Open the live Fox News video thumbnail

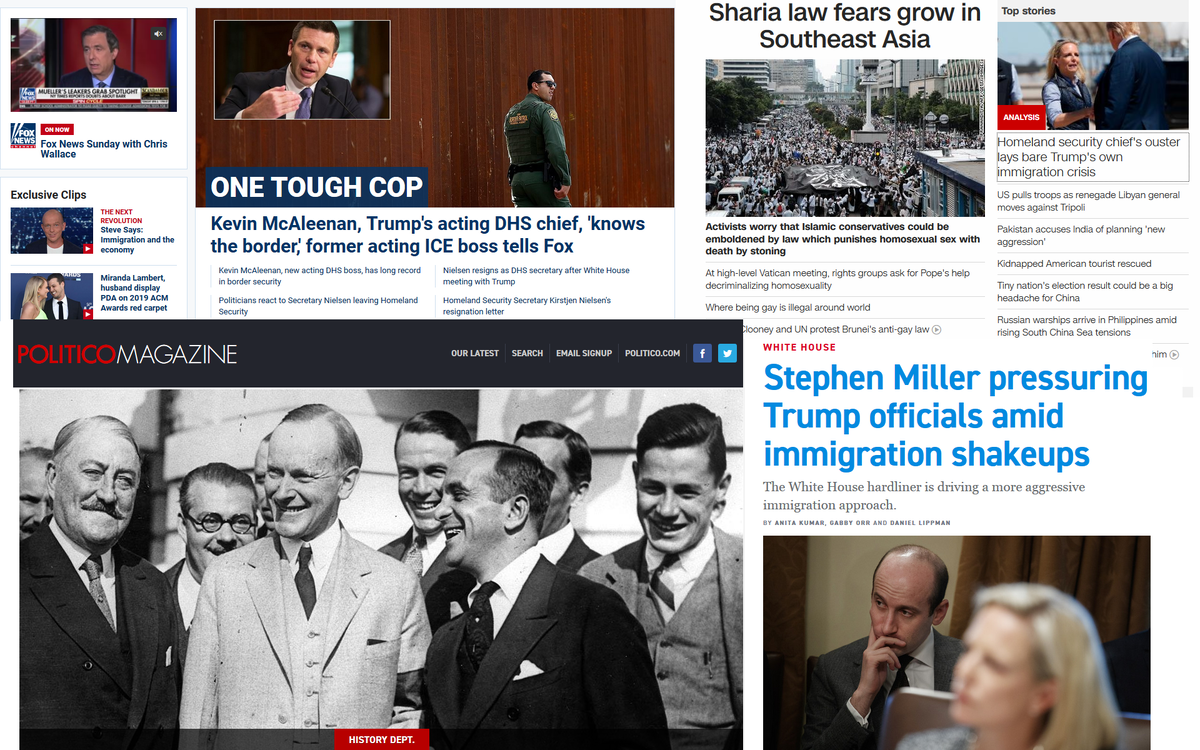pyautogui.click(x=94, y=65)
